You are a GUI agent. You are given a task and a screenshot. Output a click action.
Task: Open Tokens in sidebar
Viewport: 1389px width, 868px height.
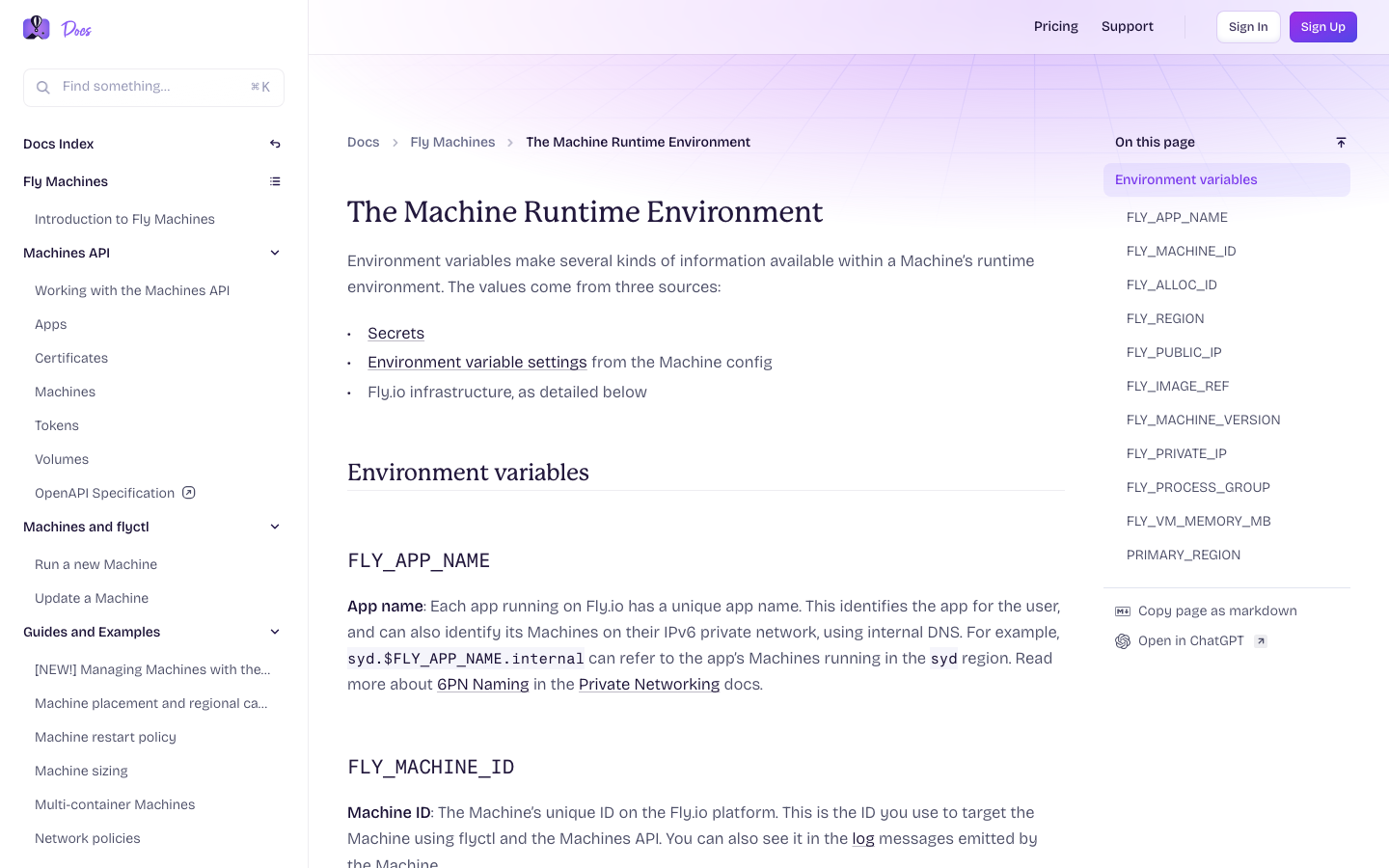(x=57, y=425)
